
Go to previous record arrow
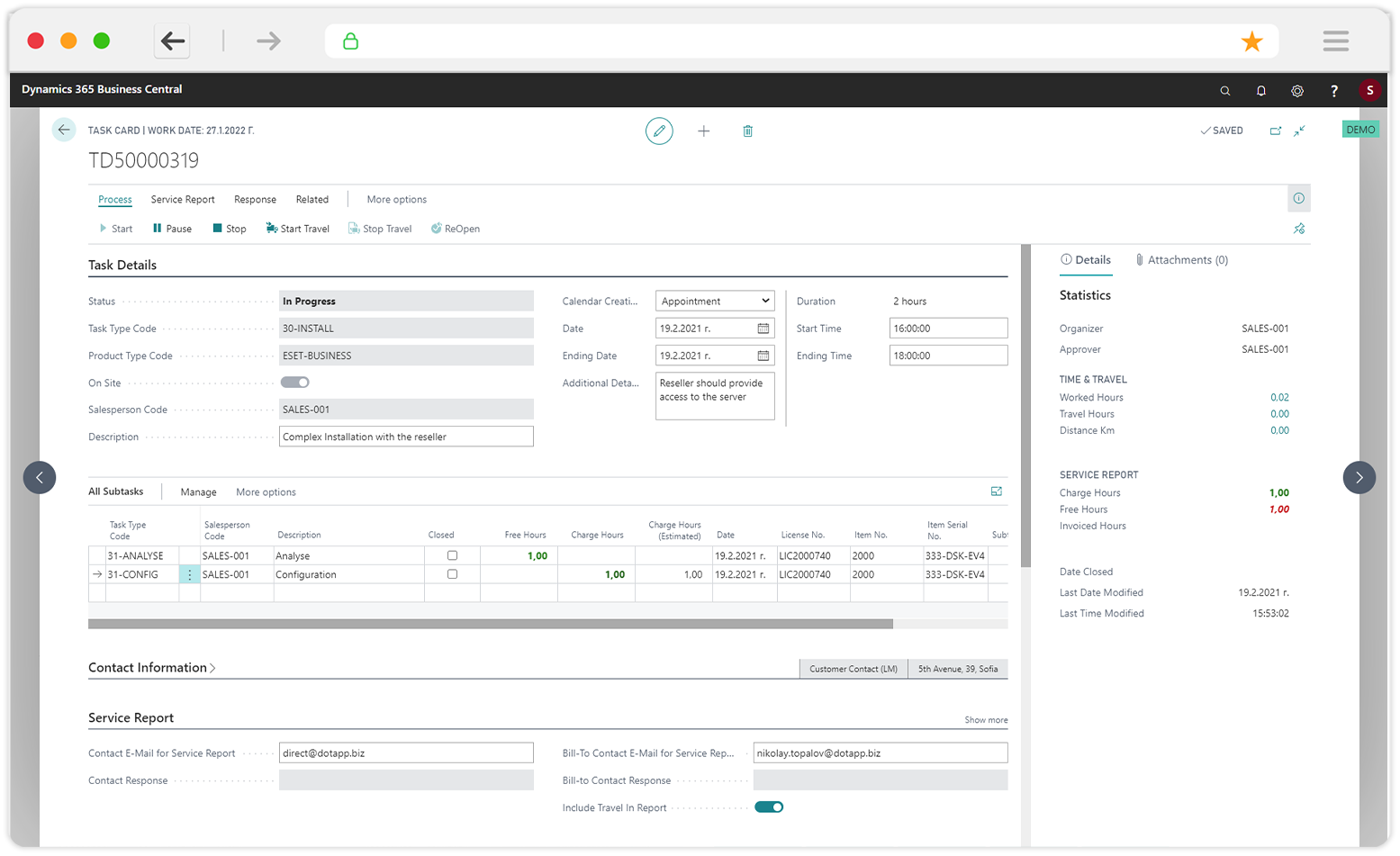40,477
